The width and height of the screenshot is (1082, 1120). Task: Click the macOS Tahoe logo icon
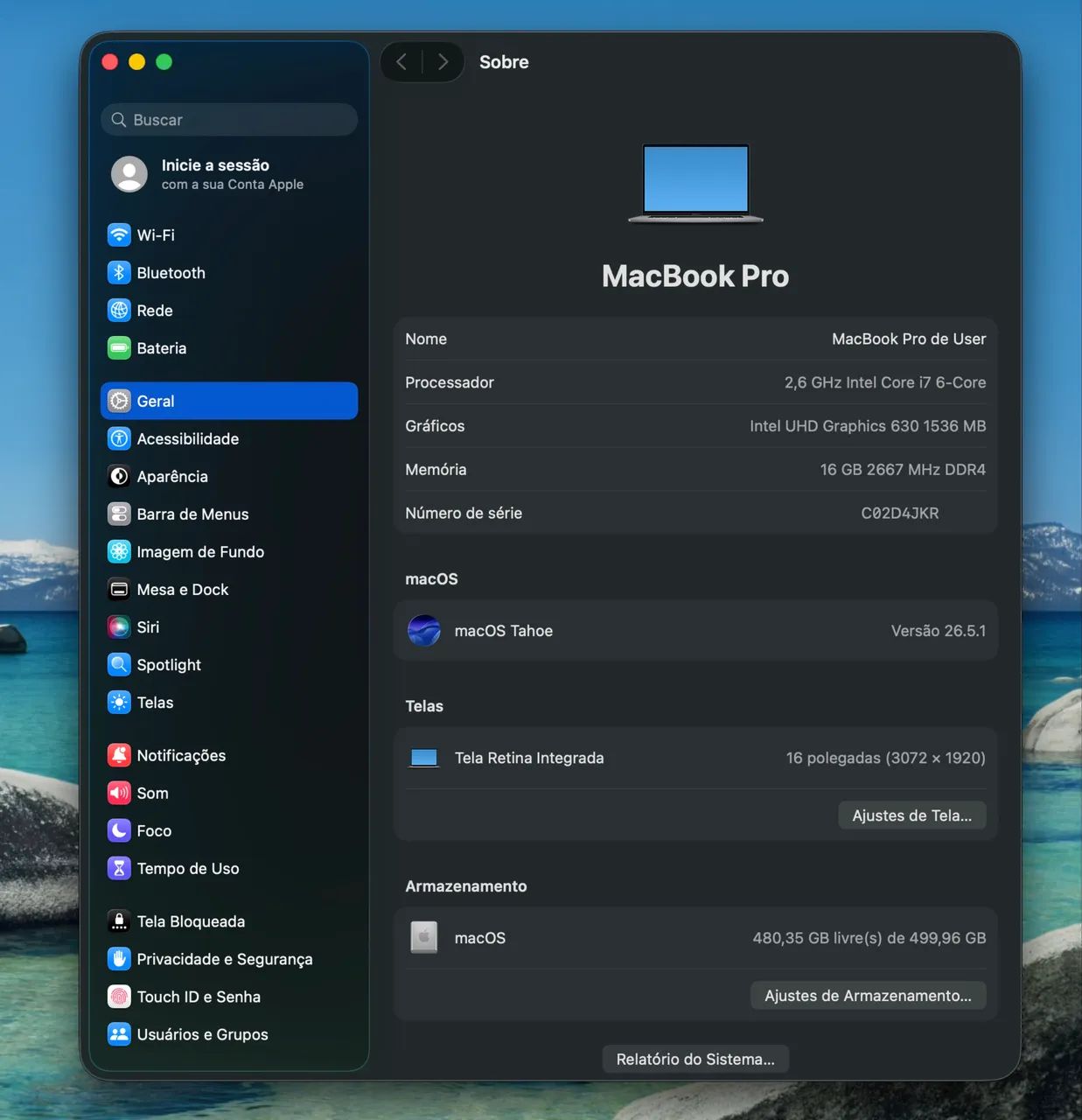click(424, 630)
